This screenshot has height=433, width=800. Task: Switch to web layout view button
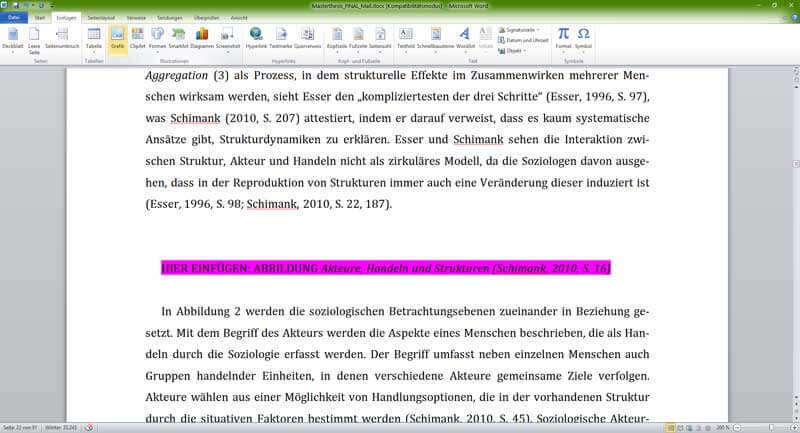click(x=689, y=428)
